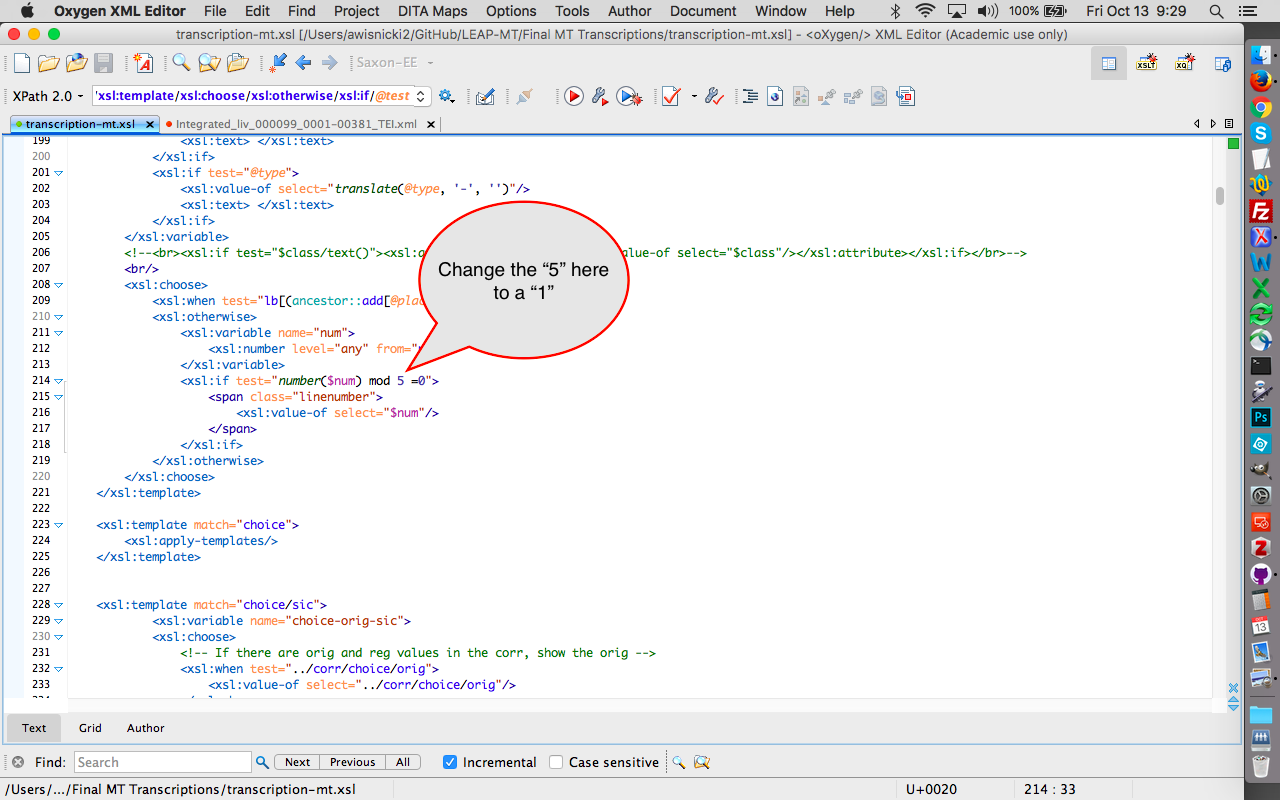Viewport: 1280px width, 800px height.
Task: Click the XPath expression input field
Action: [253, 96]
